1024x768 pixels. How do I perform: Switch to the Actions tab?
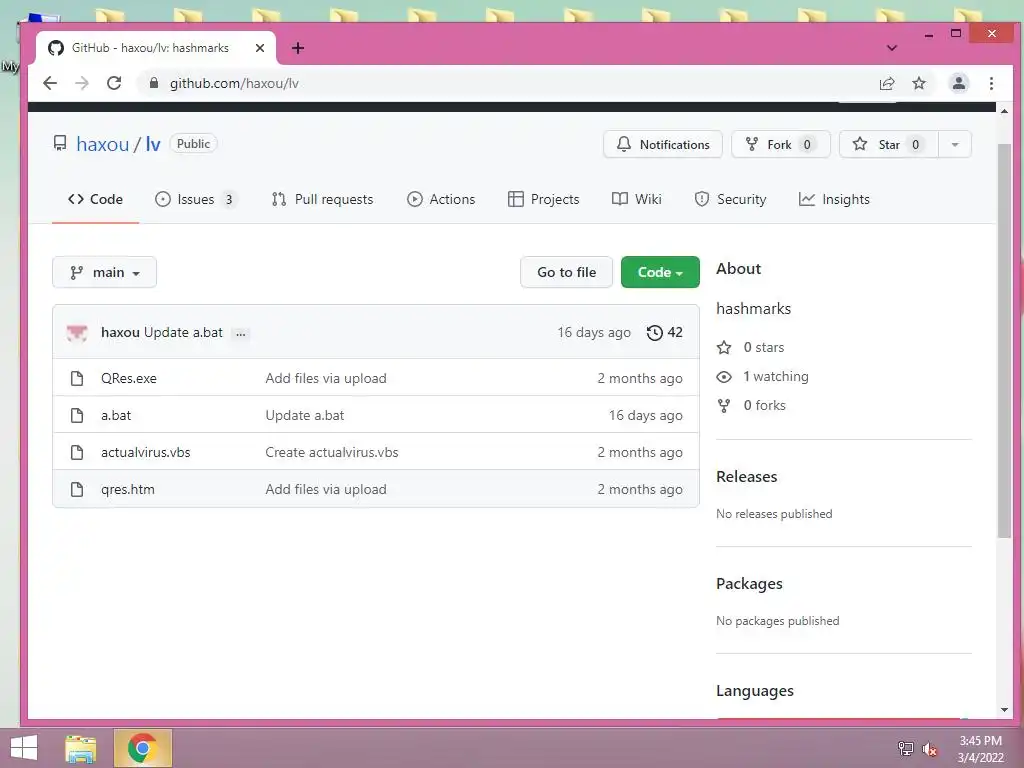point(441,199)
